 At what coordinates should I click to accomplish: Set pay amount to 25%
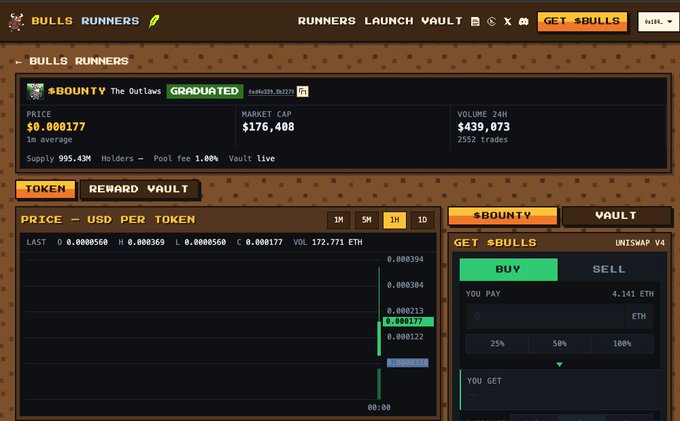(497, 344)
